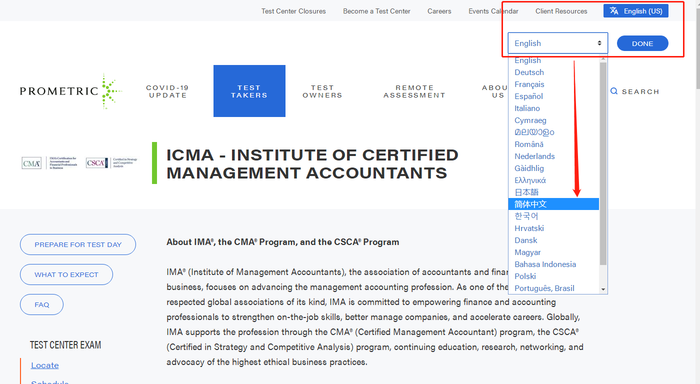Click the language list scrollbar thumb
Image resolution: width=700 pixels, height=384 pixels.
click(603, 163)
